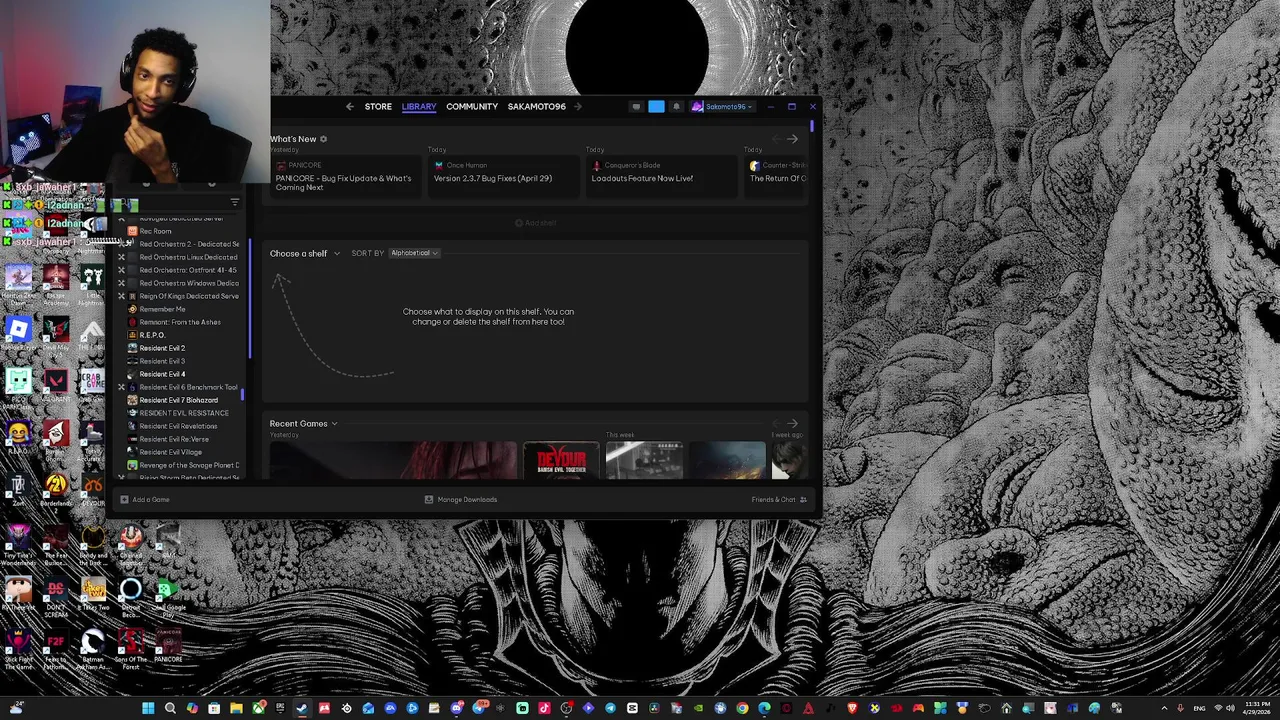Click main library page scrollbar
1280x720 pixels.
tap(812, 126)
